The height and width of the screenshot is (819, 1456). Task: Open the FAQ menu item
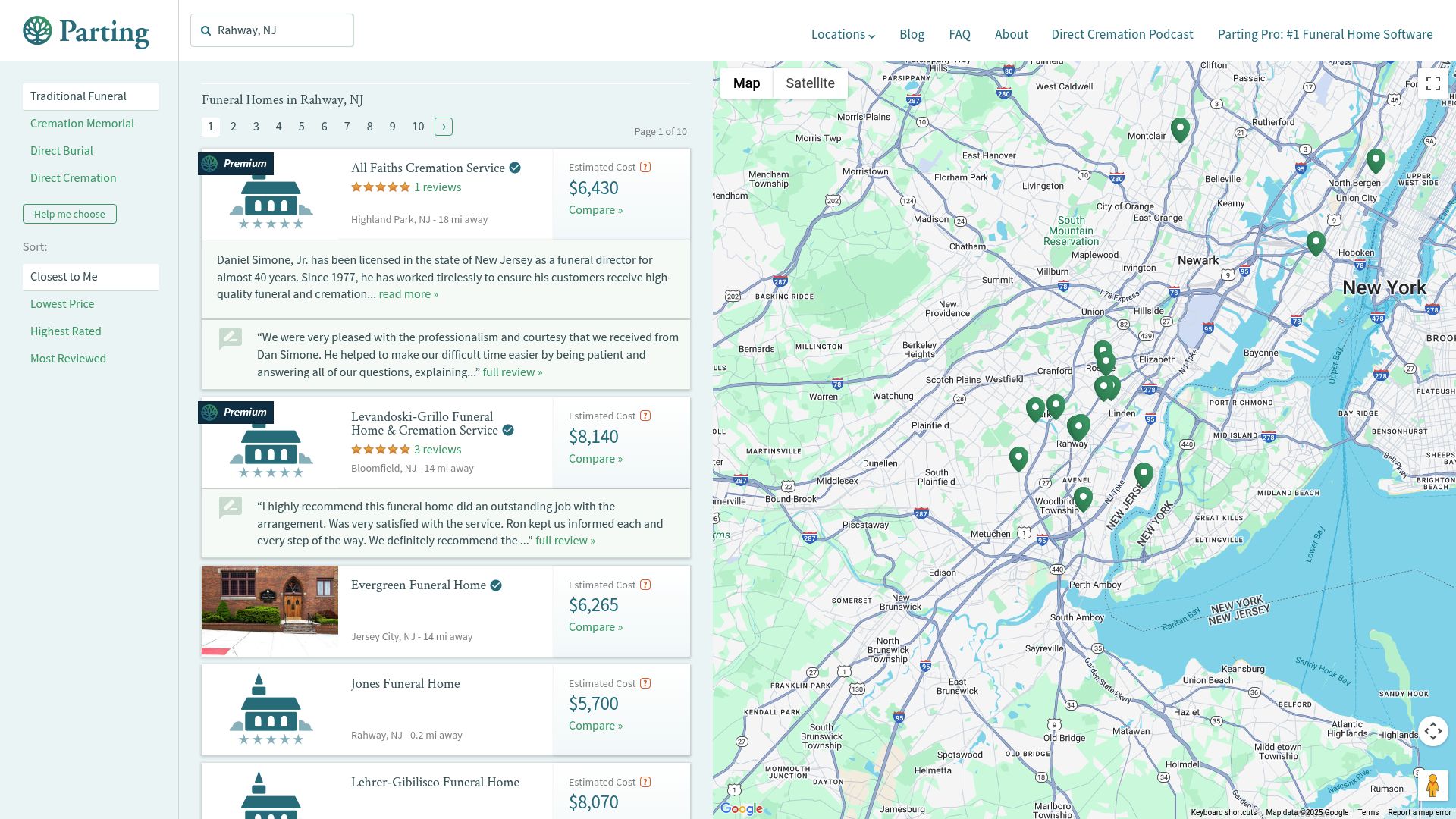pos(959,34)
